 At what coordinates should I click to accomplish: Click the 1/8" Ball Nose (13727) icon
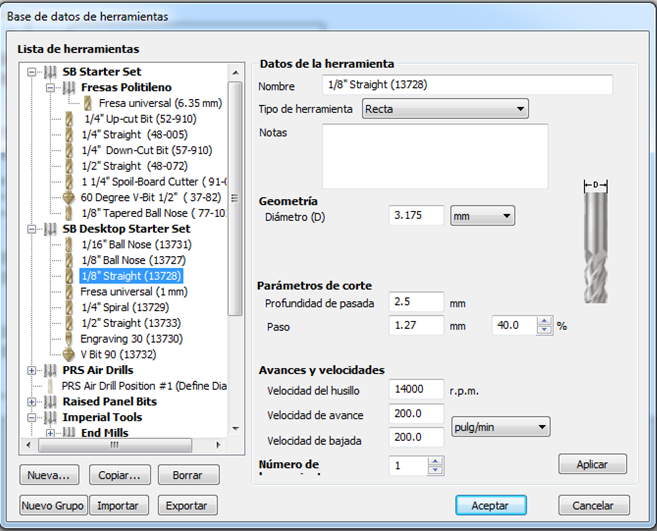[69, 260]
